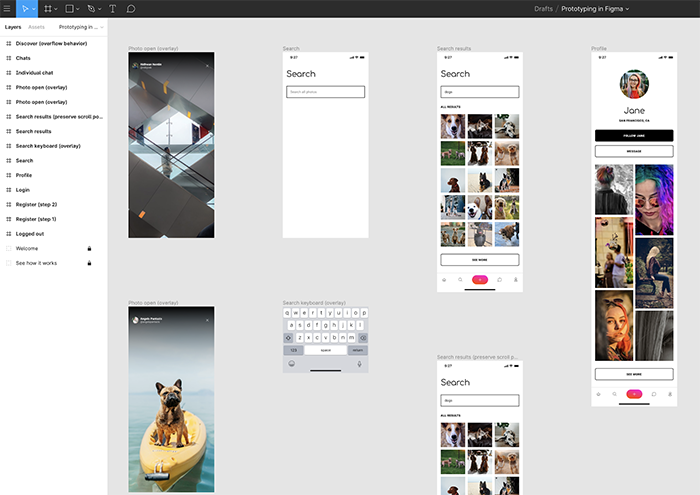Select the Profile layer
Screen dimensions: 700x495
point(24,175)
